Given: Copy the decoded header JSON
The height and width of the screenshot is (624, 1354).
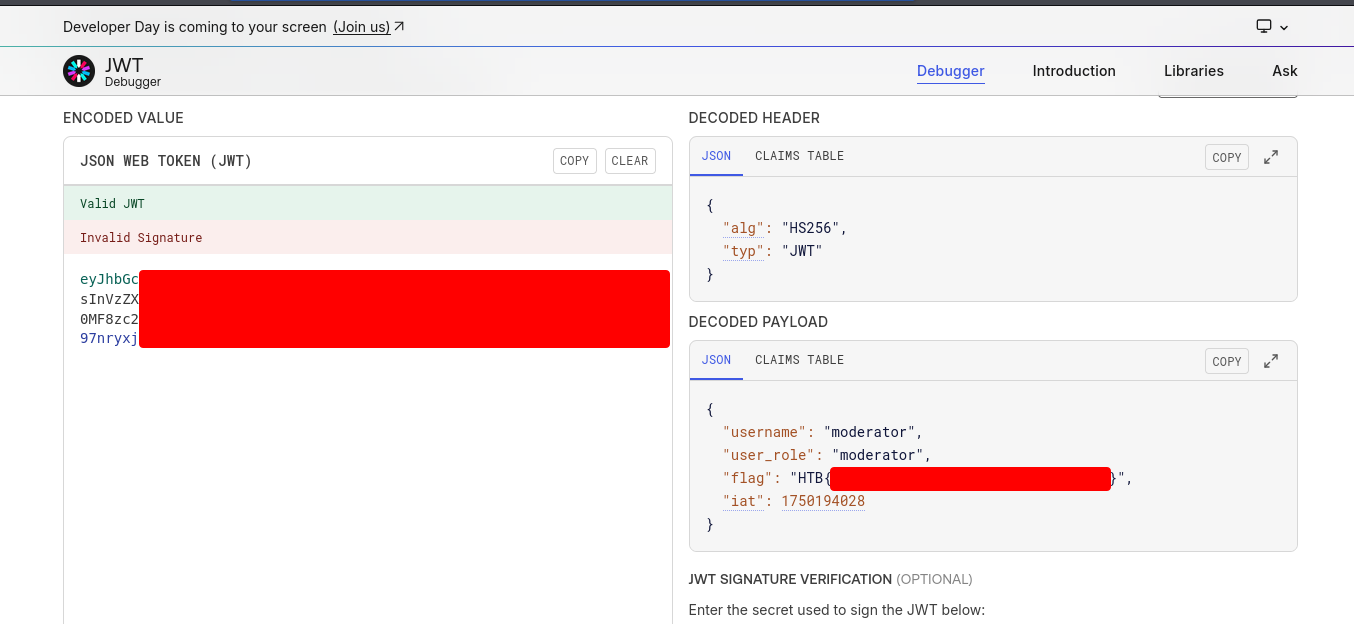Looking at the screenshot, I should click(x=1226, y=157).
